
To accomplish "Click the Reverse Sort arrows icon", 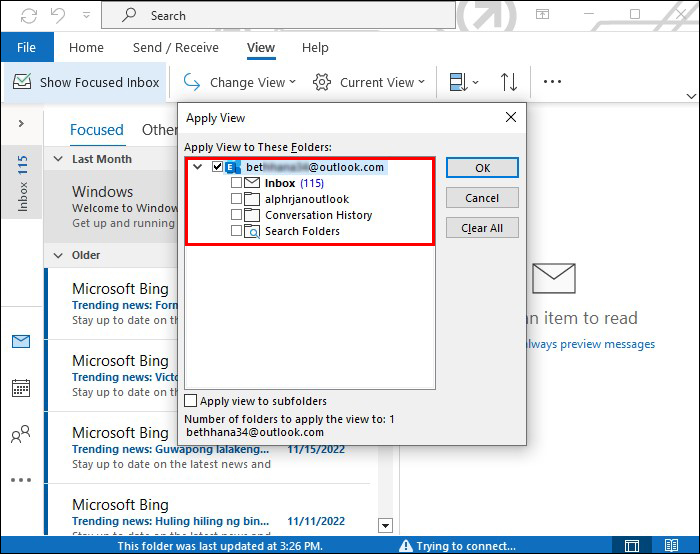I will pyautogui.click(x=508, y=82).
